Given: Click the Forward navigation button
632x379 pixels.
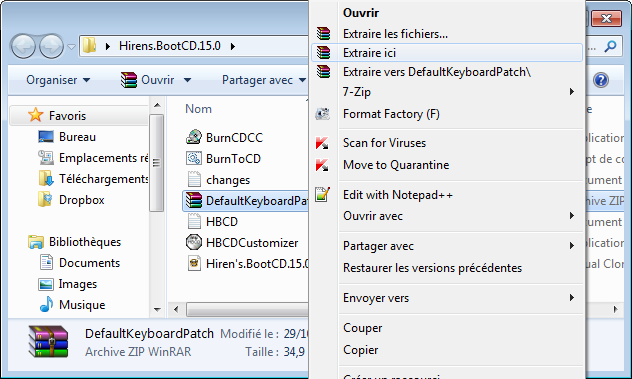Looking at the screenshot, I should tap(51, 46).
